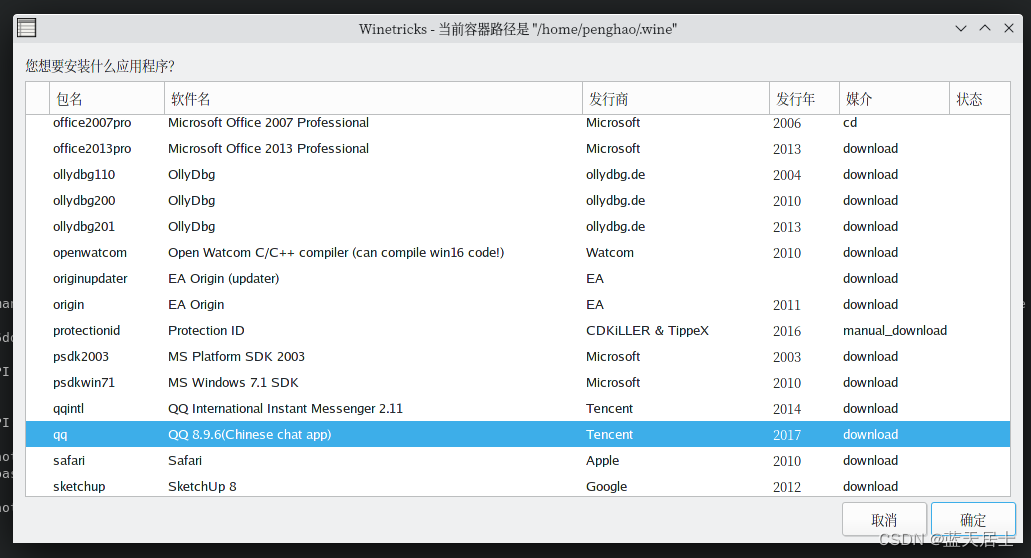Screen dimensions: 1031x558
Task: Click Microsoft Office 2013 Professional title
Action: [268, 149]
